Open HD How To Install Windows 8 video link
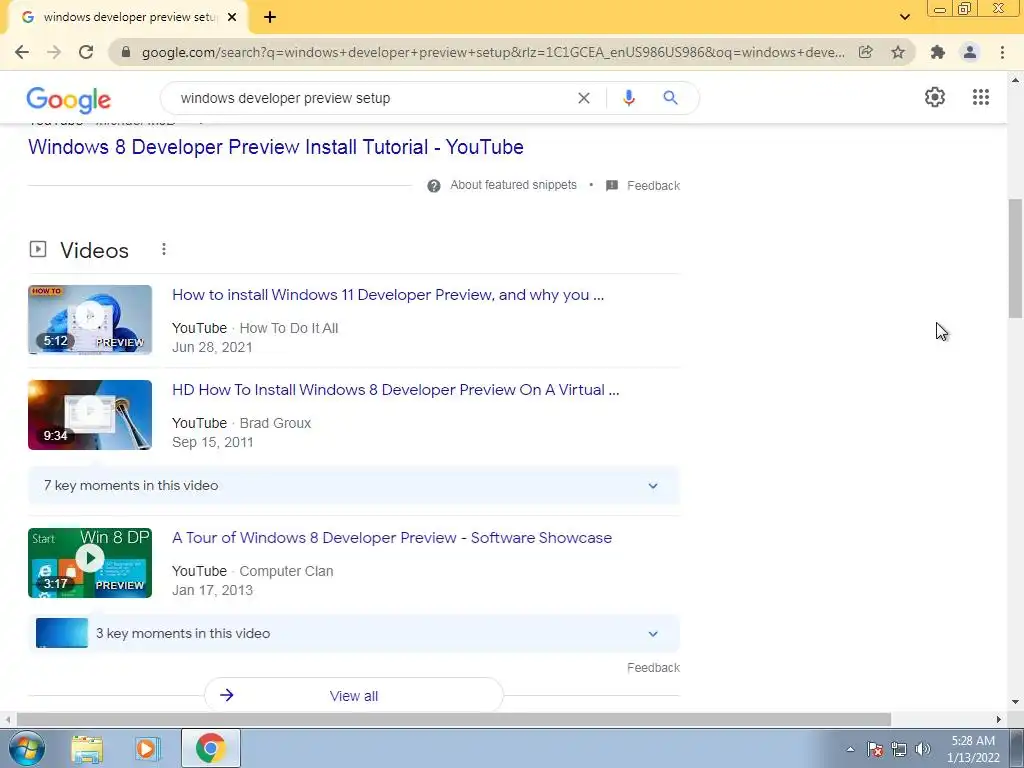The image size is (1024, 768). (396, 390)
